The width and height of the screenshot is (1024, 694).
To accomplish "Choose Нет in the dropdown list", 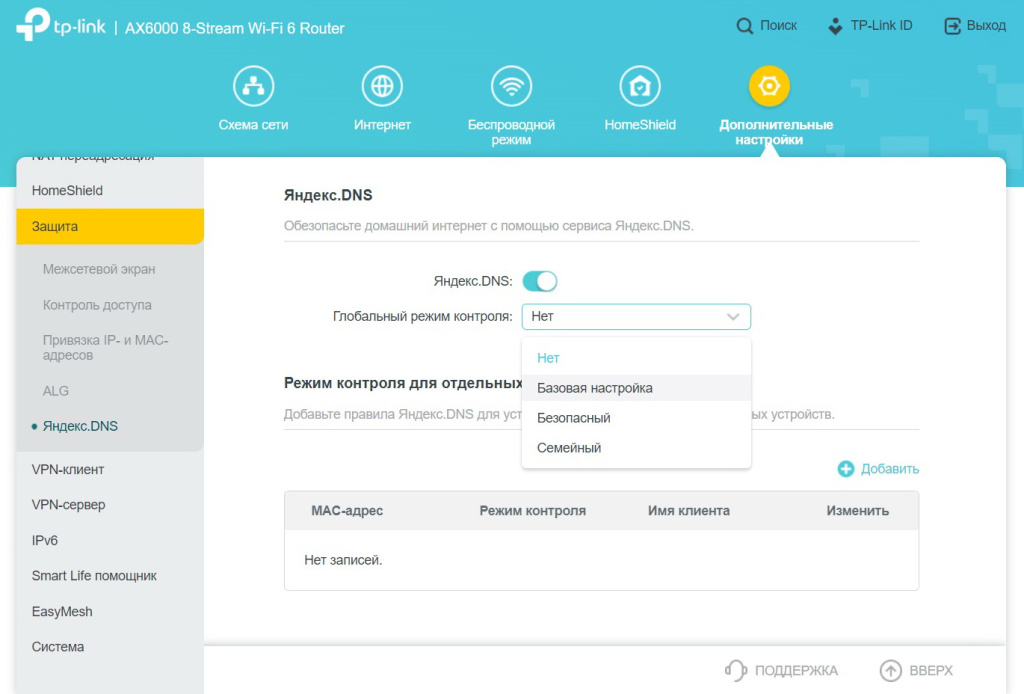I will pos(636,358).
